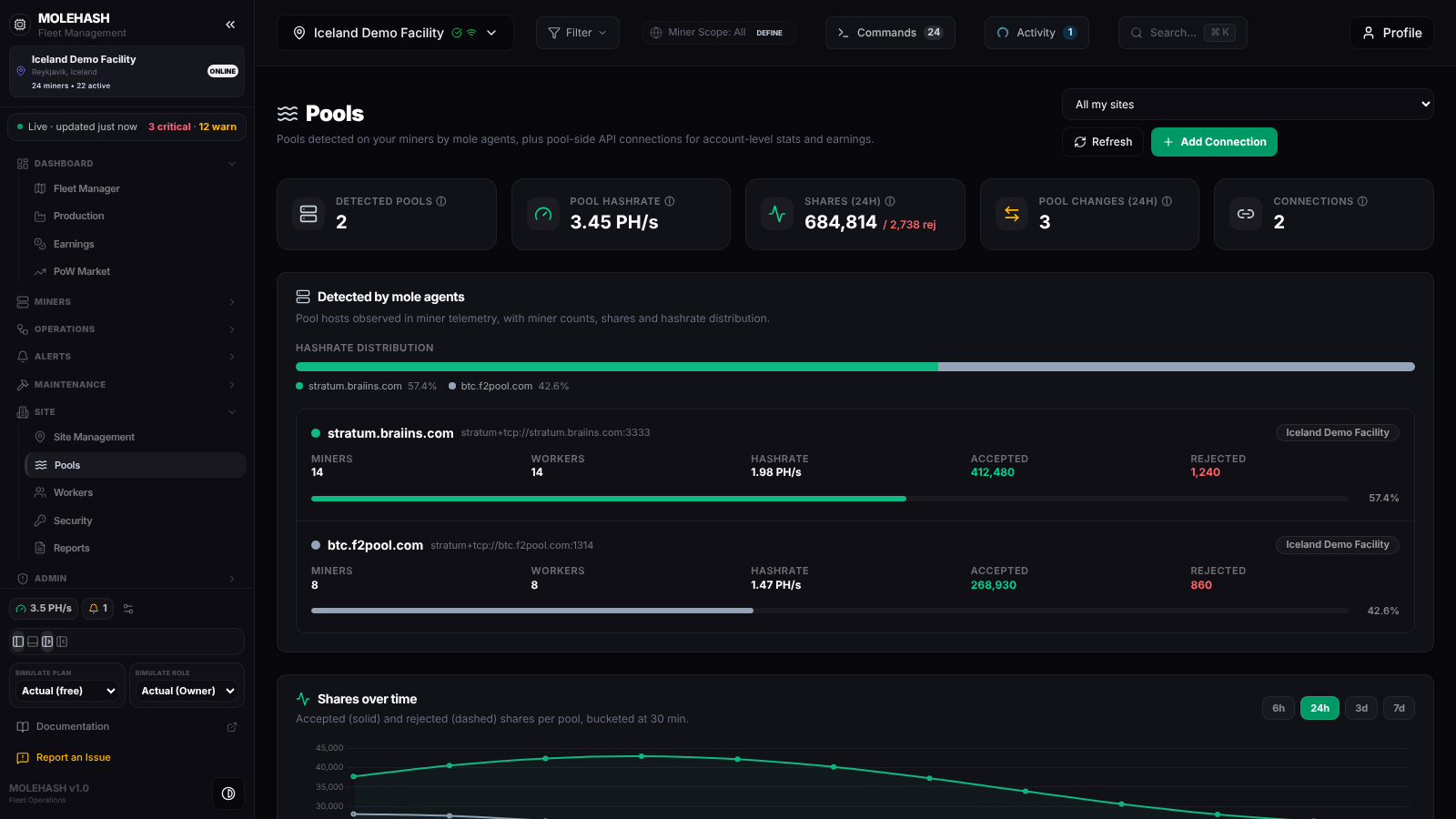The height and width of the screenshot is (819, 1456).
Task: Toggle the left sidebar panel layout icon
Action: 18,642
